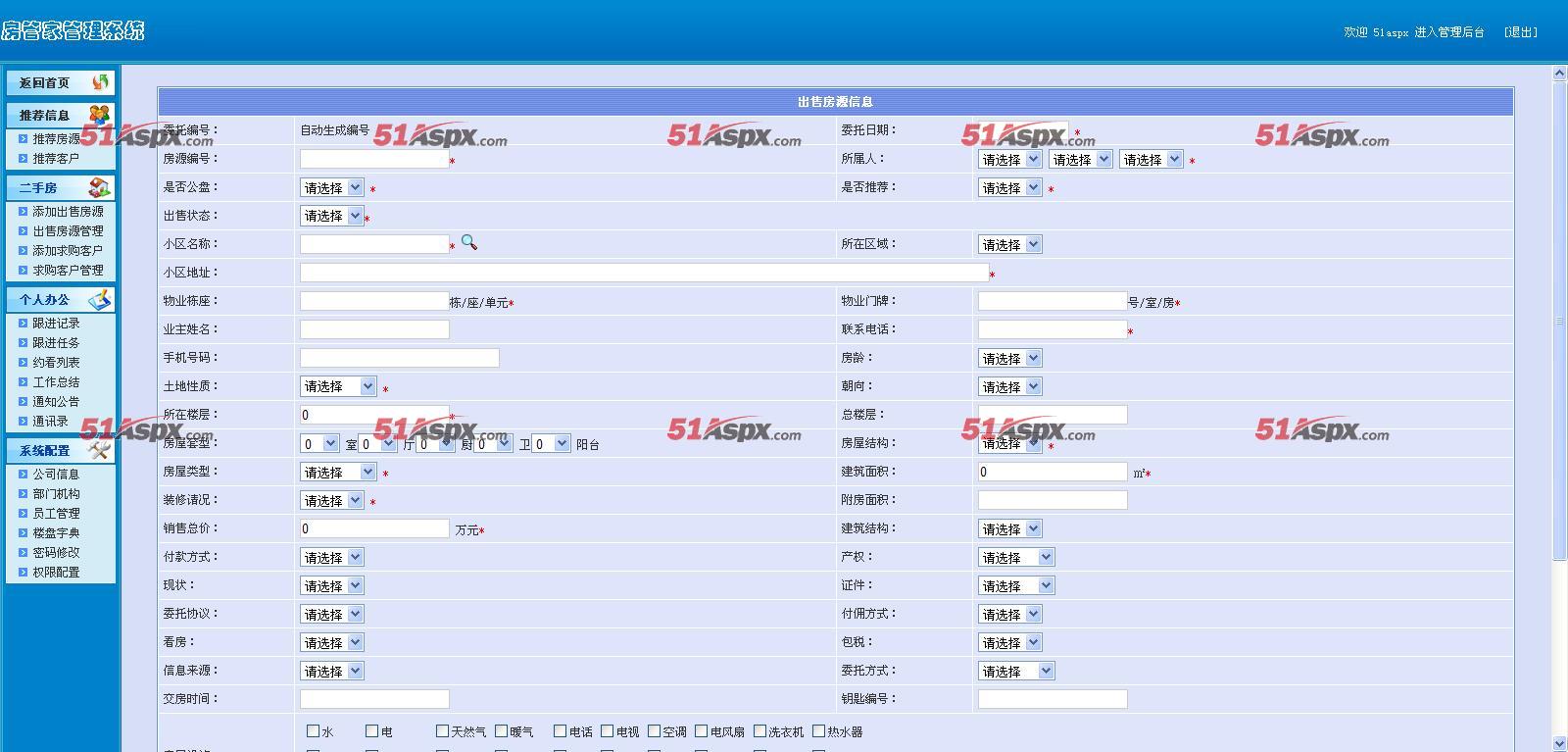
Task: Tick the 电风扇 checkbox
Action: (x=702, y=730)
